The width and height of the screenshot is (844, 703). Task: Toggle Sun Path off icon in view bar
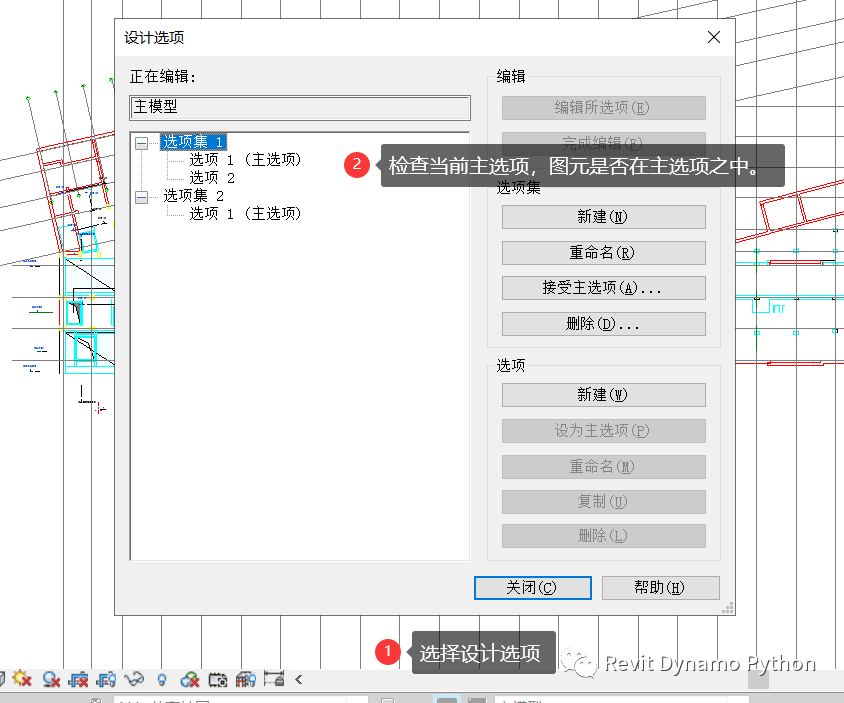(x=22, y=679)
